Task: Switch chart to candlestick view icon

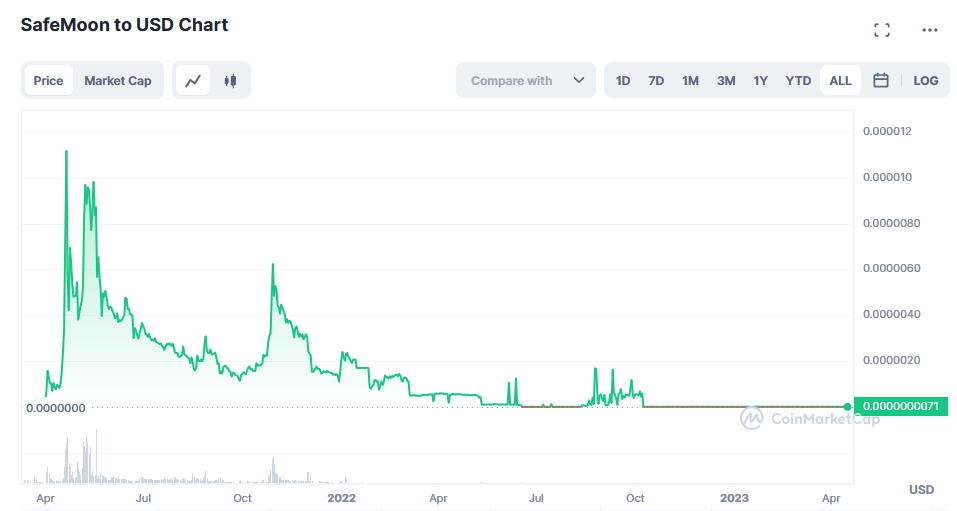Action: 230,81
